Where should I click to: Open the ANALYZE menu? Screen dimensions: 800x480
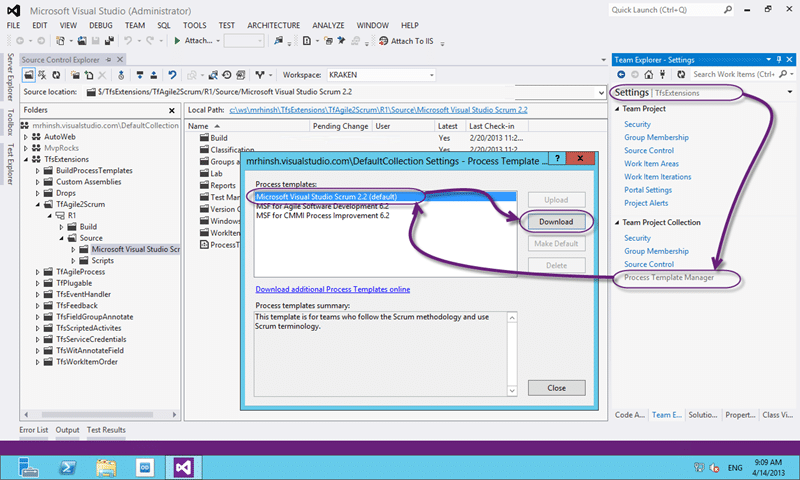[x=328, y=25]
